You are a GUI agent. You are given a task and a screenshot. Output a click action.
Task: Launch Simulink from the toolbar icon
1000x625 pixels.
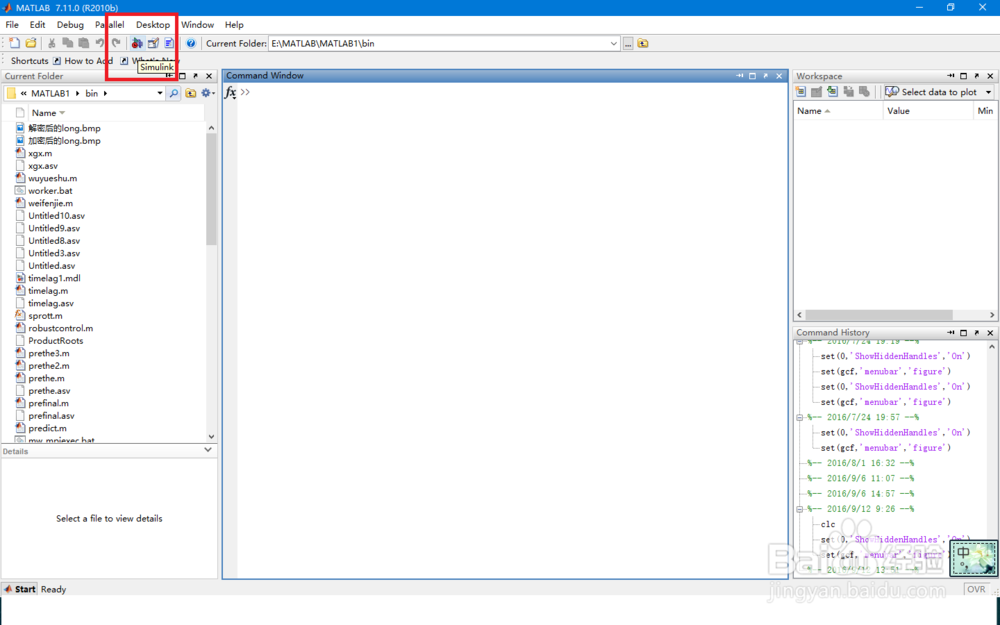coord(137,43)
